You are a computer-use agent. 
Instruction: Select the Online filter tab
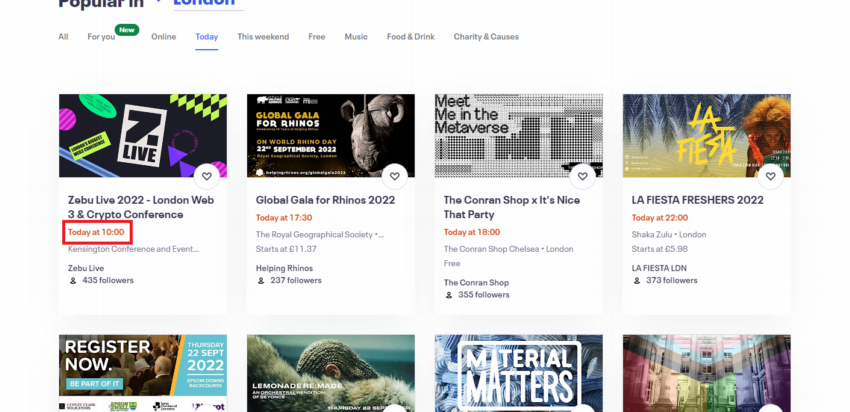(163, 37)
